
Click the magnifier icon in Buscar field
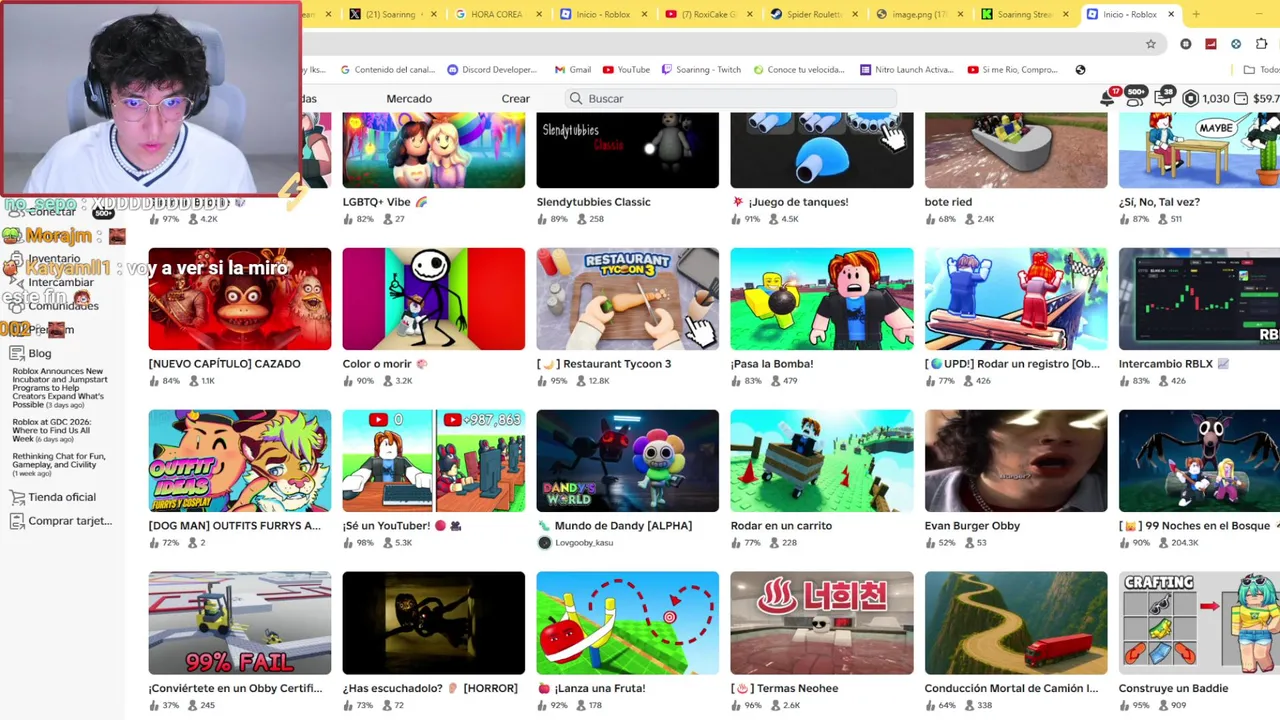(x=575, y=99)
